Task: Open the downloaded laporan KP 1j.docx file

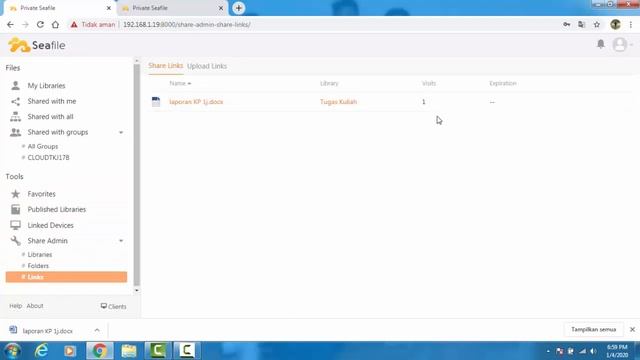Action: click(48, 331)
